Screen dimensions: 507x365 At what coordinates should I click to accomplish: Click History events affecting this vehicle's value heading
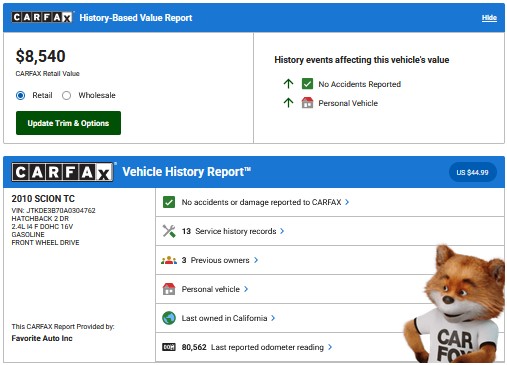click(x=362, y=60)
